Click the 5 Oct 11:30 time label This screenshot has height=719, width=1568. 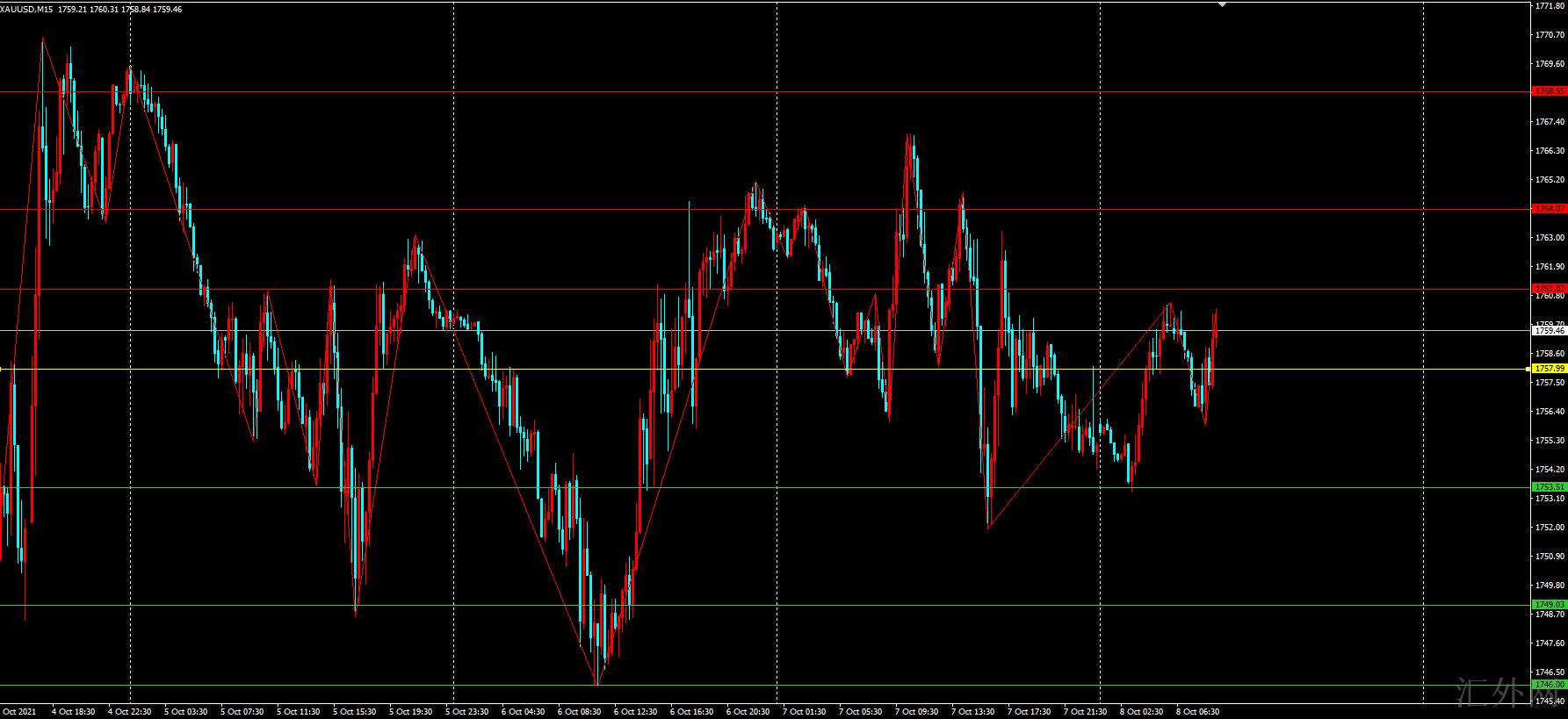pyautogui.click(x=299, y=712)
